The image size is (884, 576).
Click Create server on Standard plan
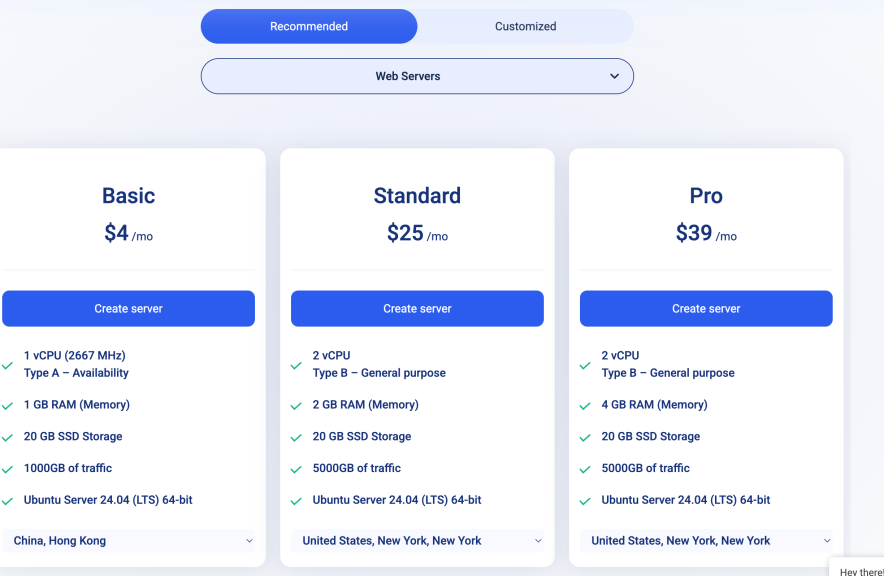(417, 309)
